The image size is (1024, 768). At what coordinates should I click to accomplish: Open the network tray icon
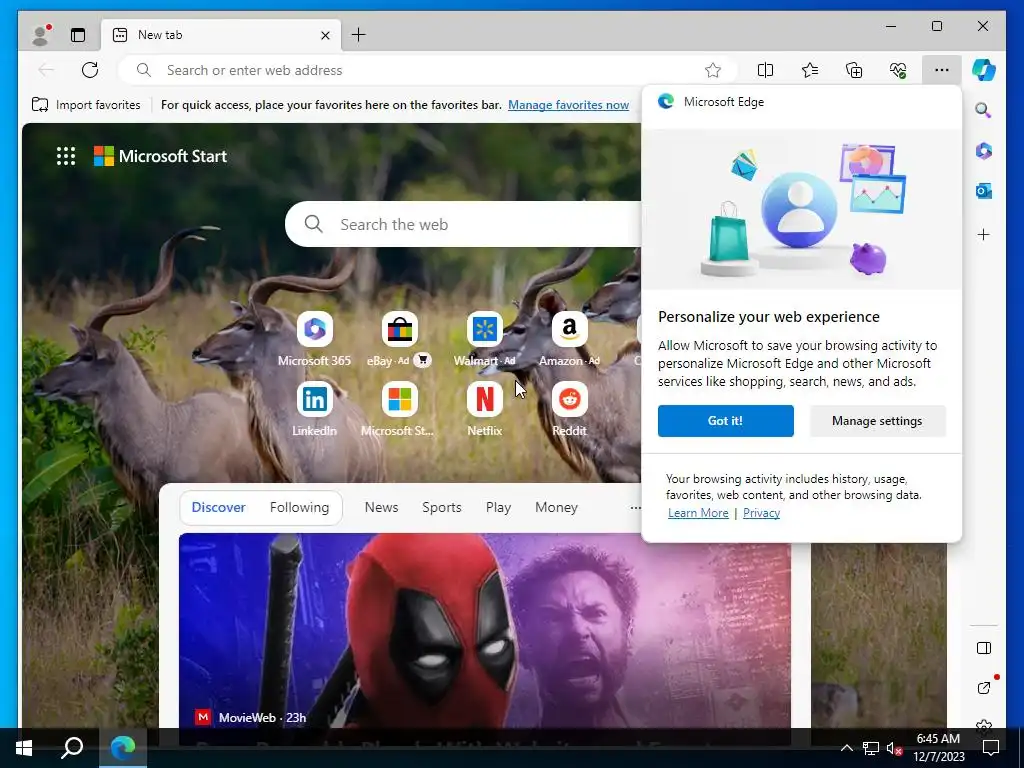[871, 748]
